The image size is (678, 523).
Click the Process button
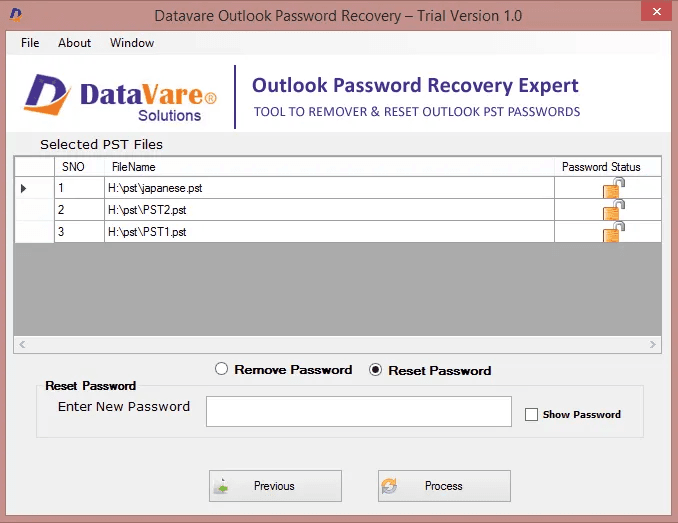pos(445,486)
